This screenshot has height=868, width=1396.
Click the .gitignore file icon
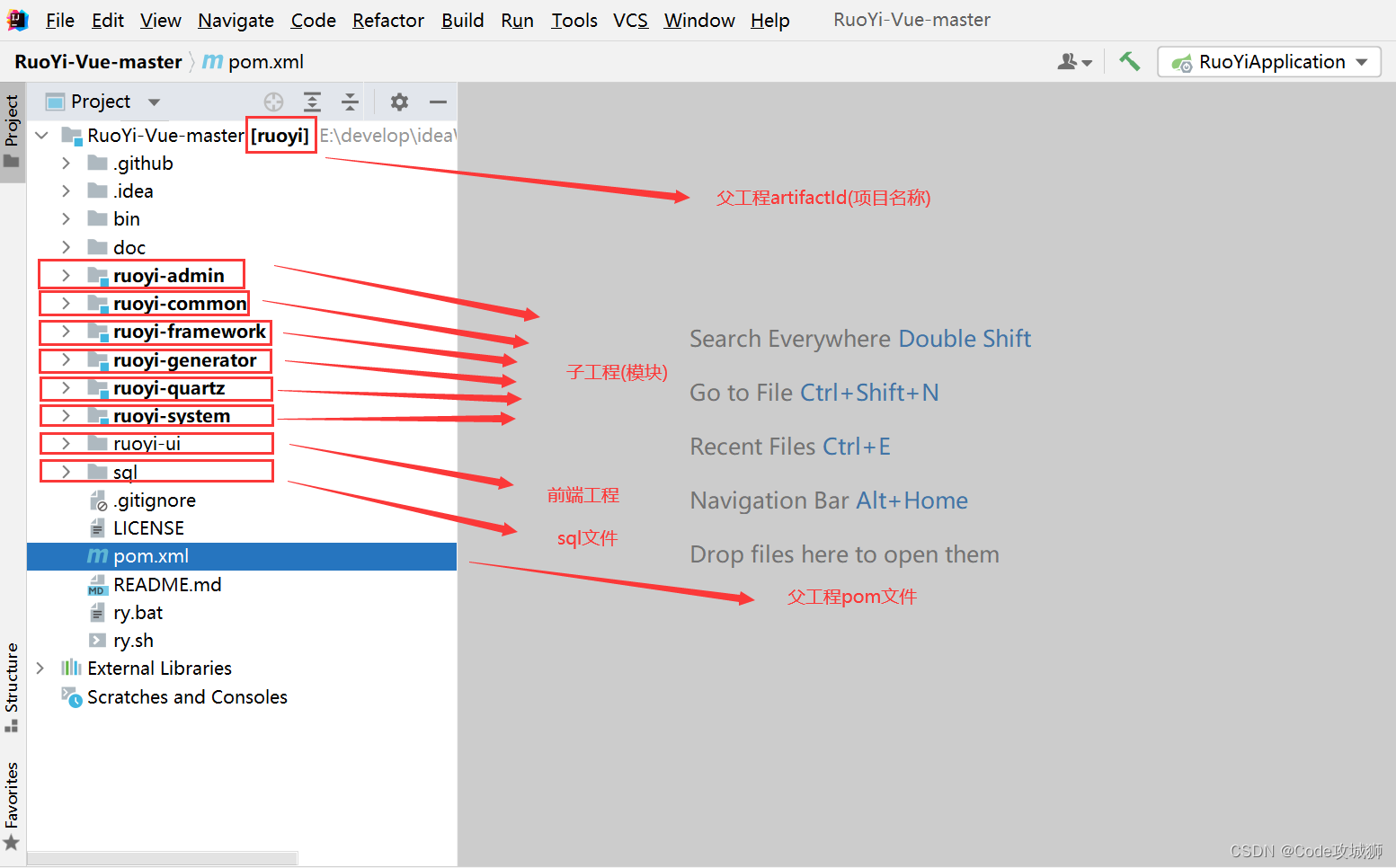pos(98,500)
